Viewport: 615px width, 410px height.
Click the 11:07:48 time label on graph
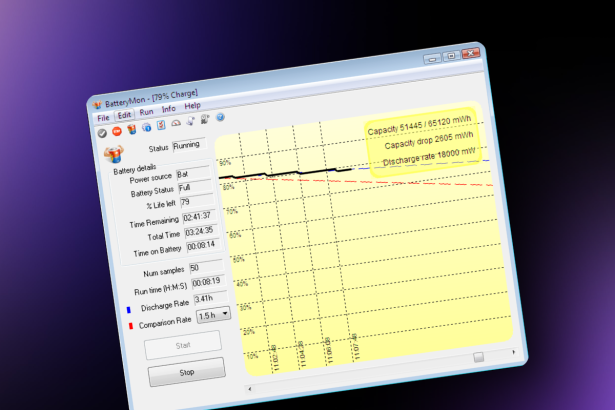point(355,347)
